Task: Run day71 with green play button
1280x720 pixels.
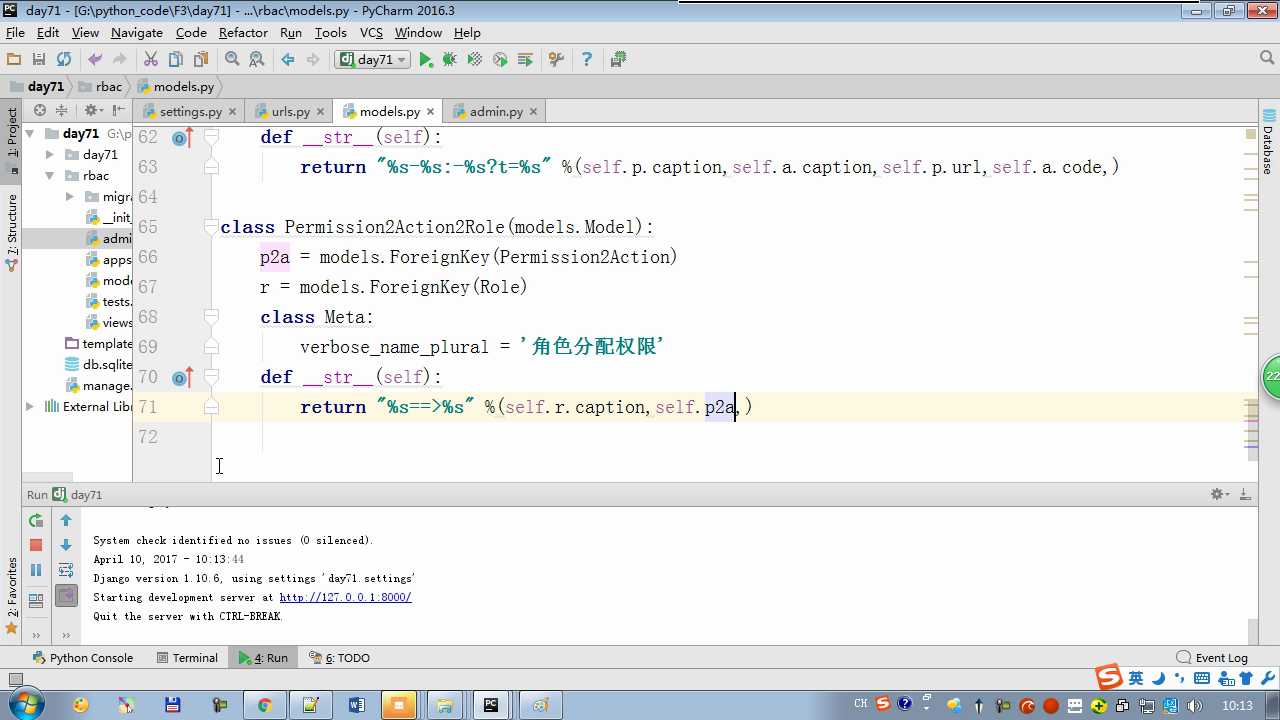Action: point(426,60)
